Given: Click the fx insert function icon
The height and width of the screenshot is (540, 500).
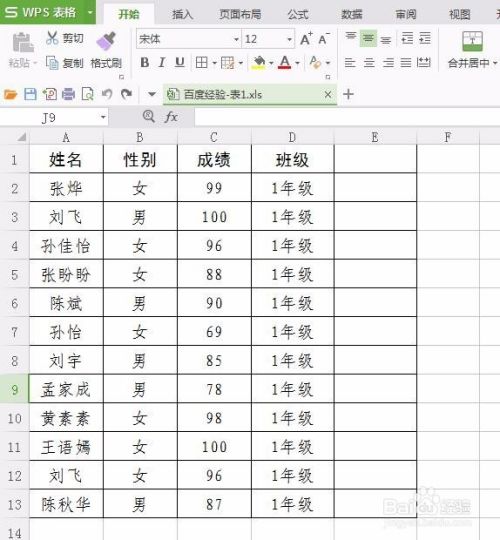Looking at the screenshot, I should 171,117.
